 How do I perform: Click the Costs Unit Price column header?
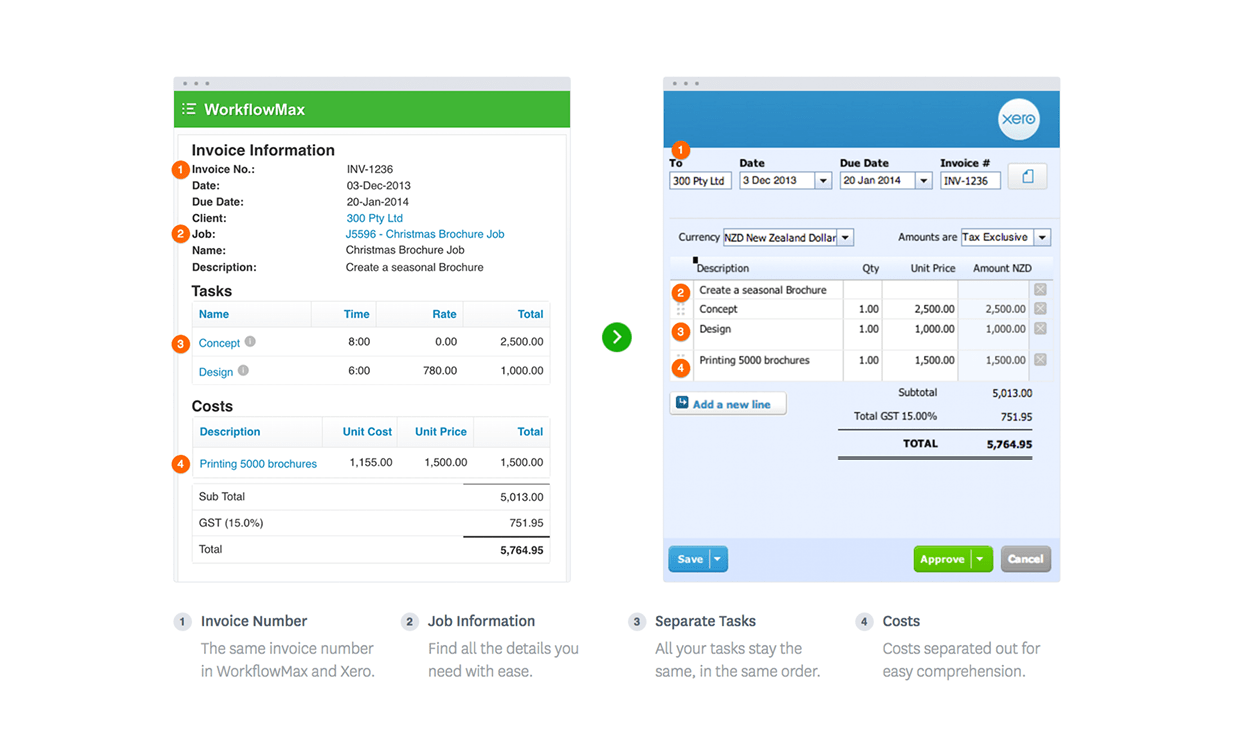coord(441,432)
